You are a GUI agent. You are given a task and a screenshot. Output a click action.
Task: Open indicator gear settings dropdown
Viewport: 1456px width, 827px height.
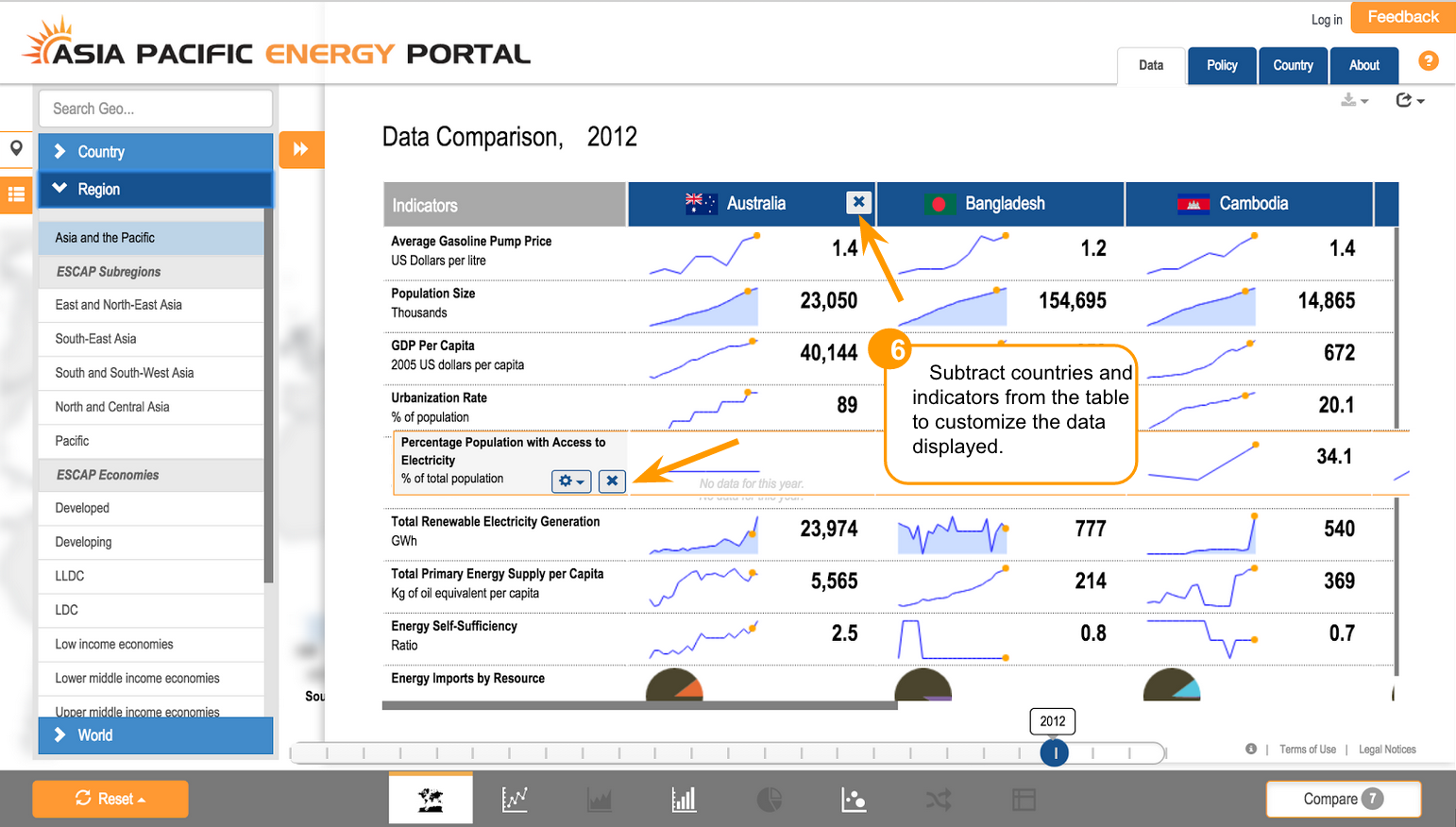click(x=571, y=481)
